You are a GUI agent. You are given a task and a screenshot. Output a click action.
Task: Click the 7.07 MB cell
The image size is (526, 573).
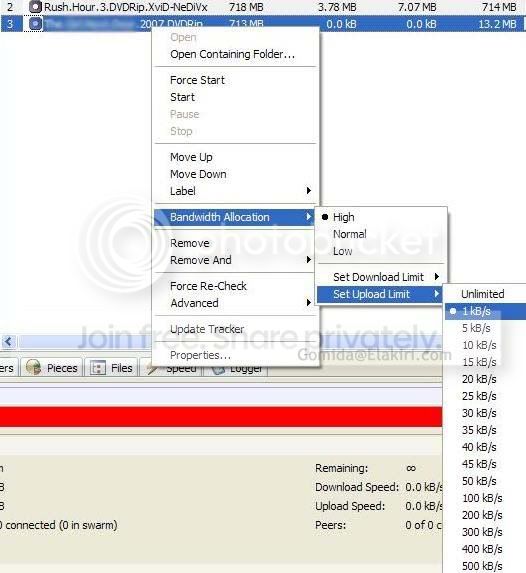[x=417, y=7]
